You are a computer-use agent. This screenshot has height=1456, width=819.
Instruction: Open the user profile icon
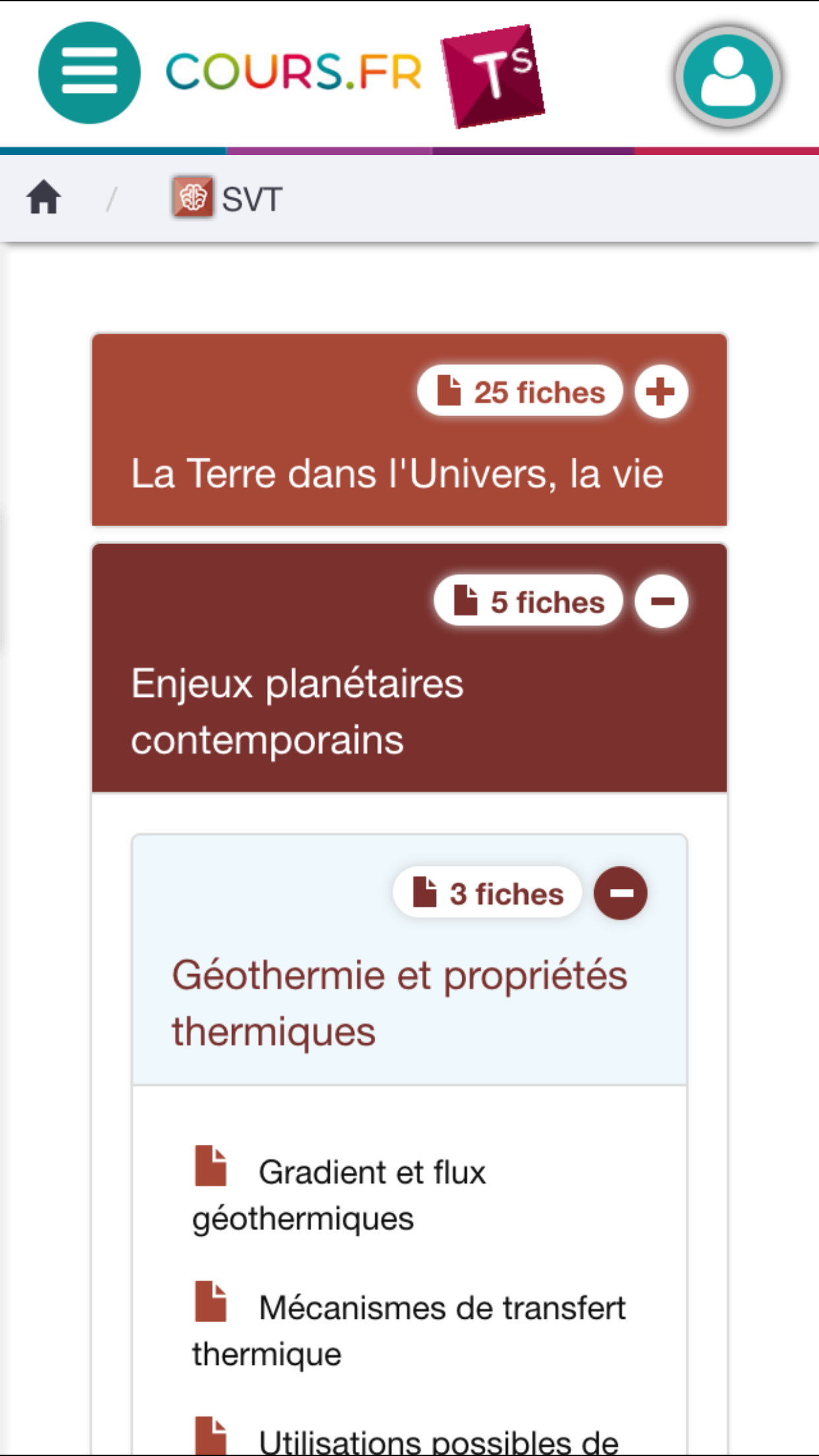coord(727,76)
